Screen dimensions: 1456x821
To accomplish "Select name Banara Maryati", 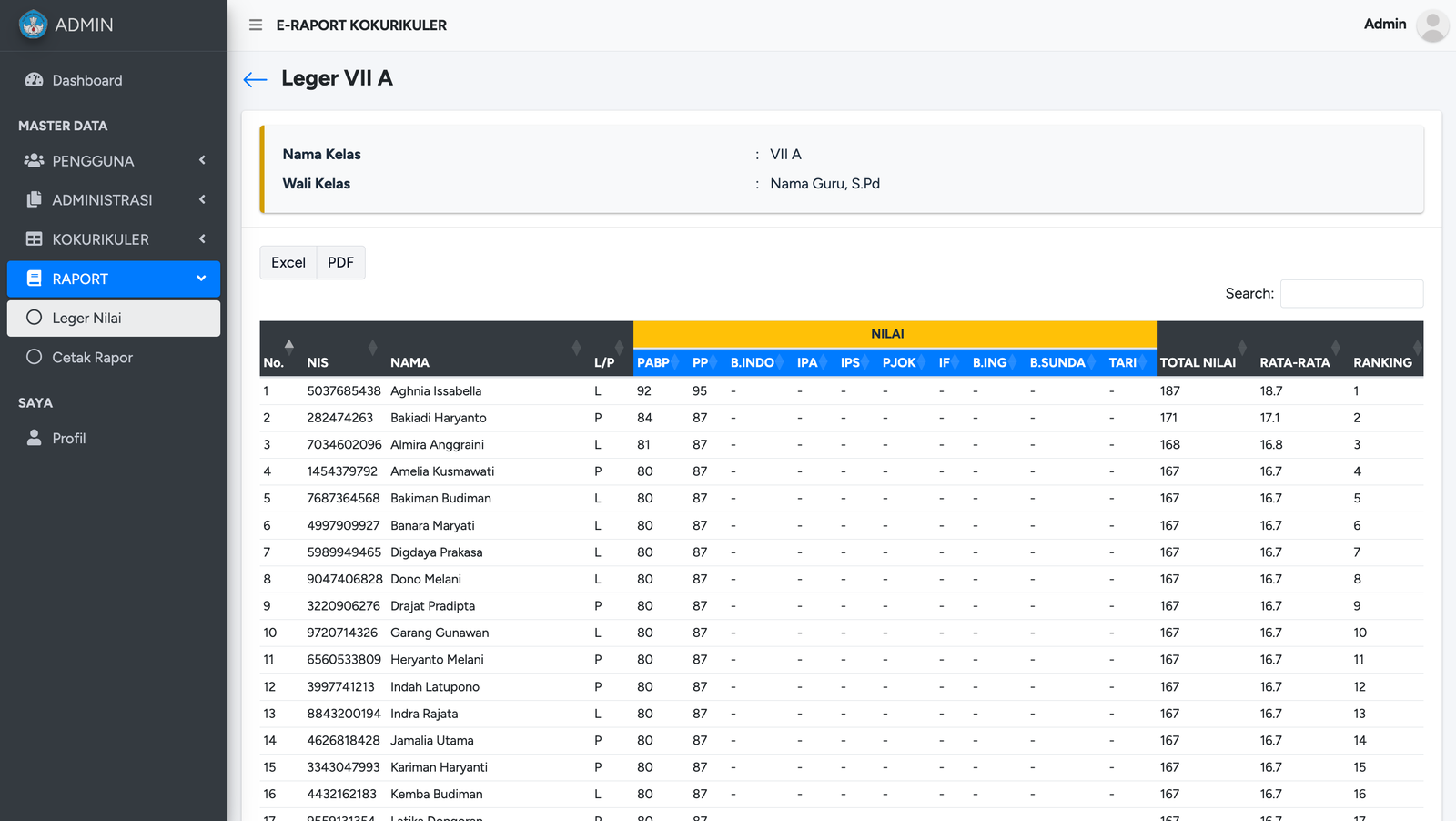I will 432,525.
